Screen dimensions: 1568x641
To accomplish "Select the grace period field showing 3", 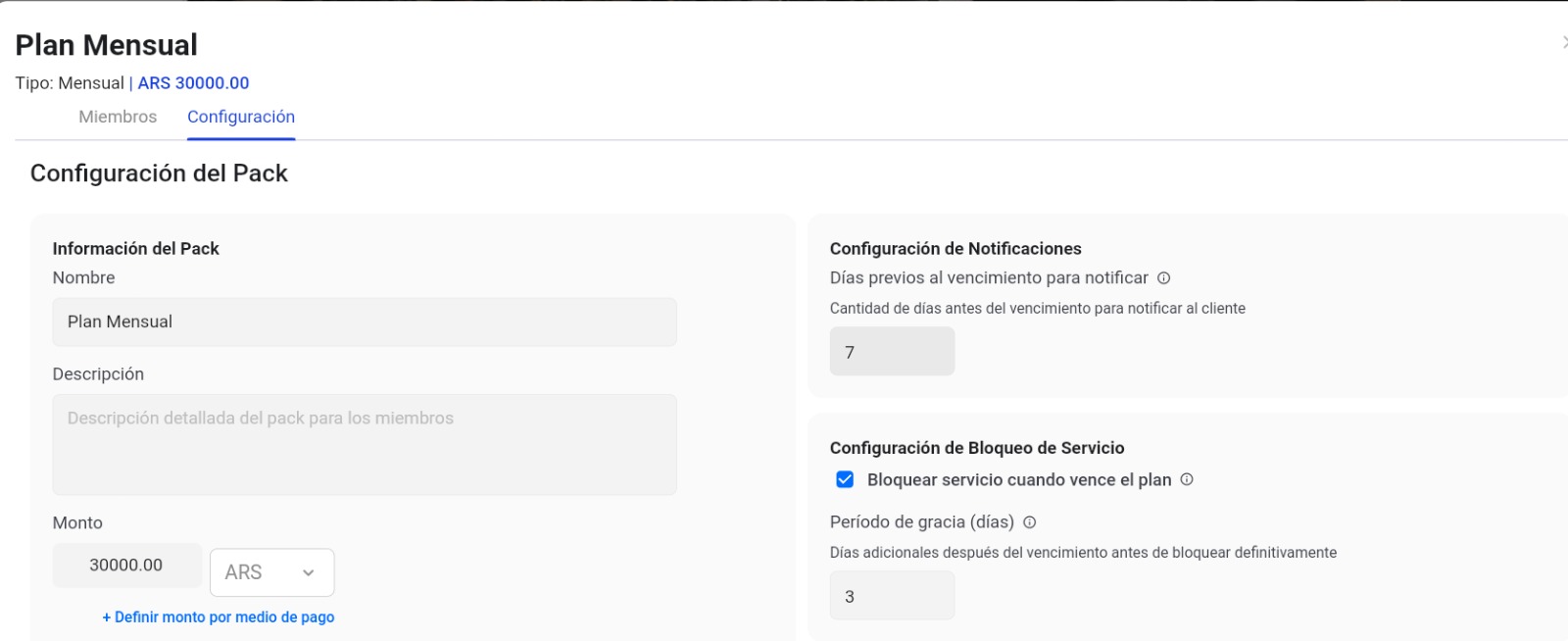I will pyautogui.click(x=892, y=596).
